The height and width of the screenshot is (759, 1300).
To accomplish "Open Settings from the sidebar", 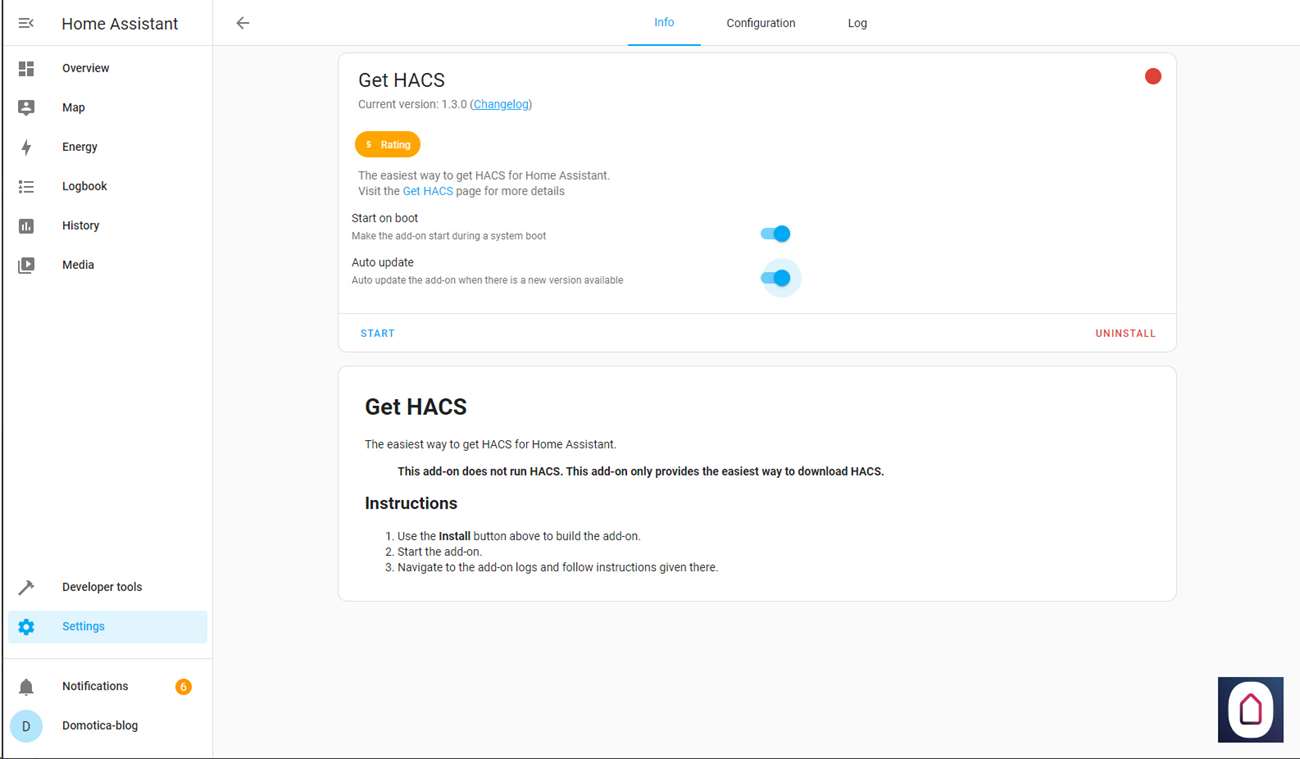I will [x=107, y=627].
